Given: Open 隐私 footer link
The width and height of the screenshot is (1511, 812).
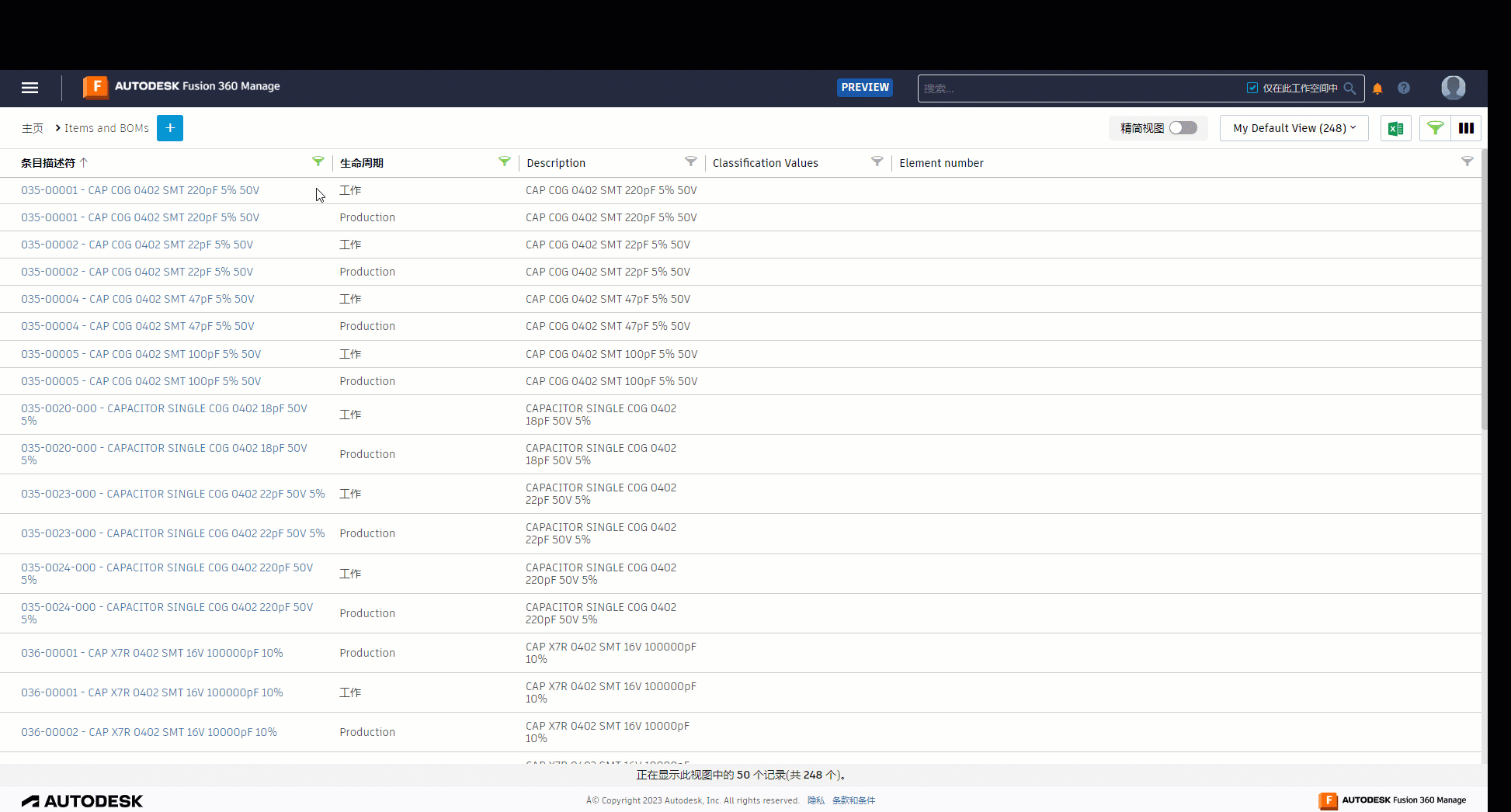Looking at the screenshot, I should [x=816, y=800].
